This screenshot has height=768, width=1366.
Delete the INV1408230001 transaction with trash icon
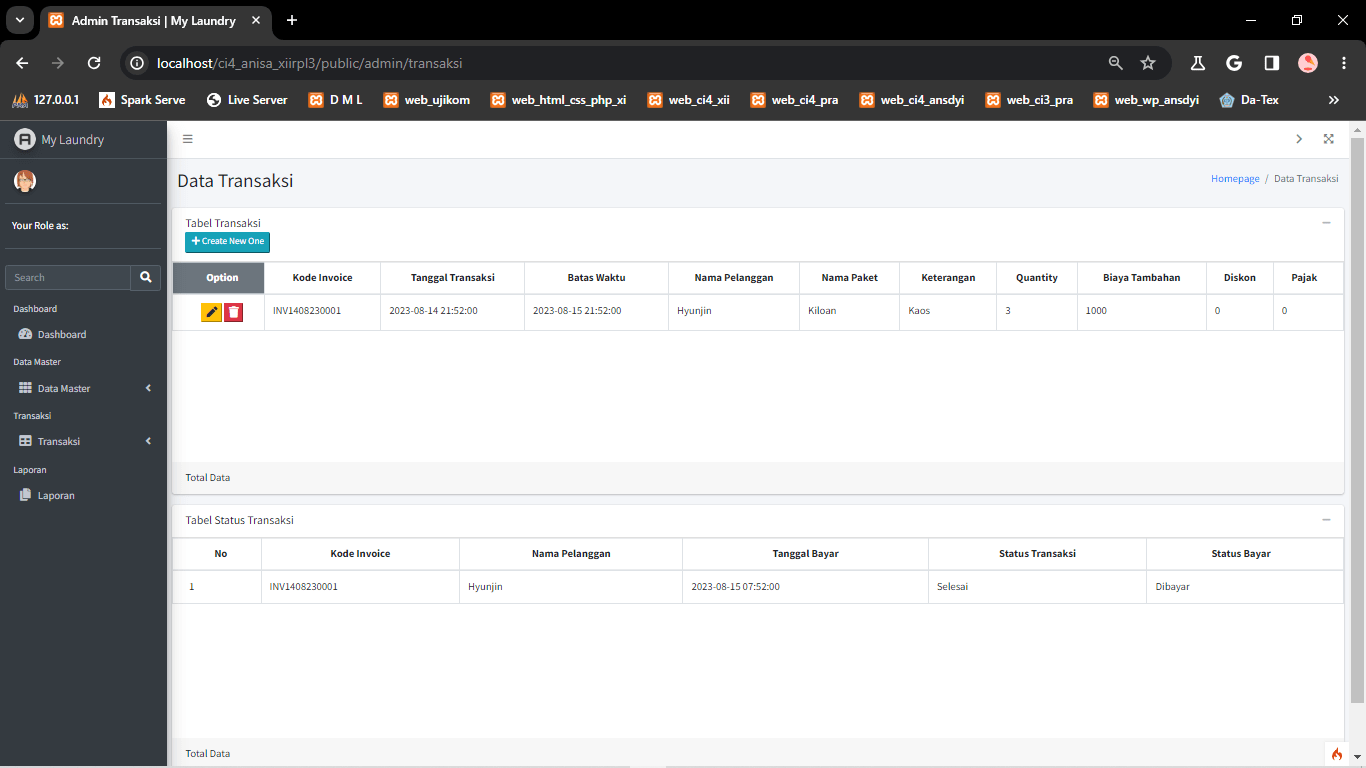click(234, 312)
